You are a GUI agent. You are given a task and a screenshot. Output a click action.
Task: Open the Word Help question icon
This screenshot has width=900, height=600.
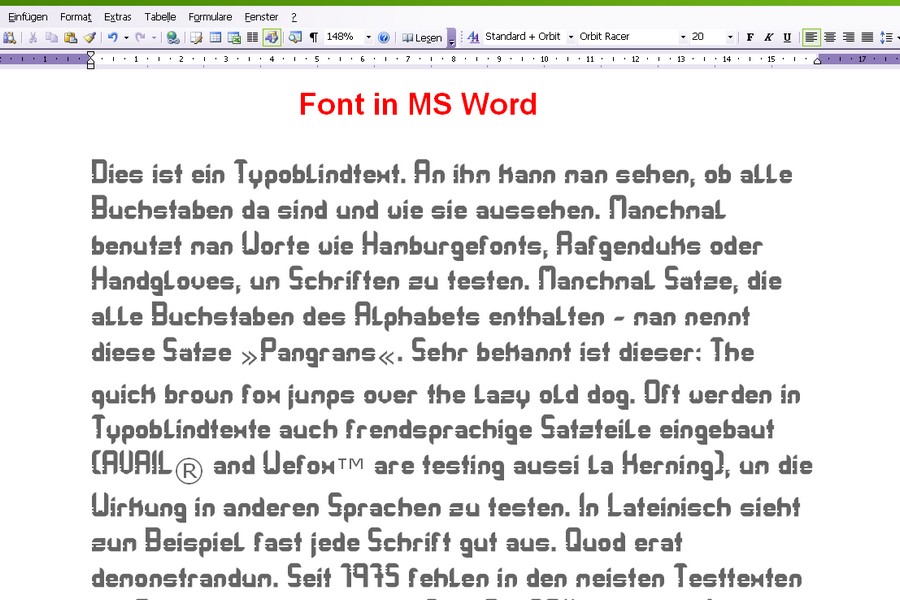[x=384, y=38]
